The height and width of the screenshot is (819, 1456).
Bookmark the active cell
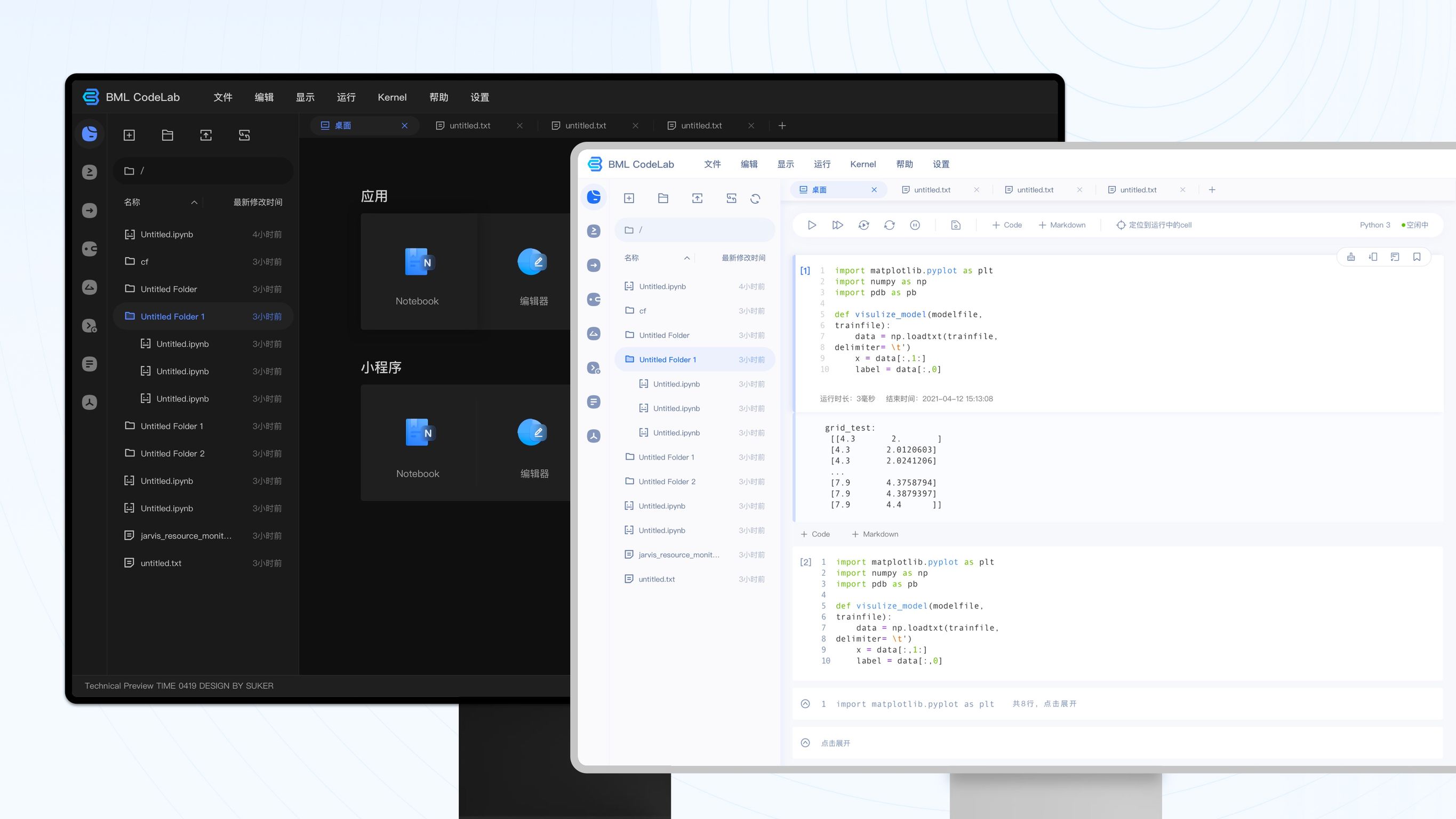1417,256
